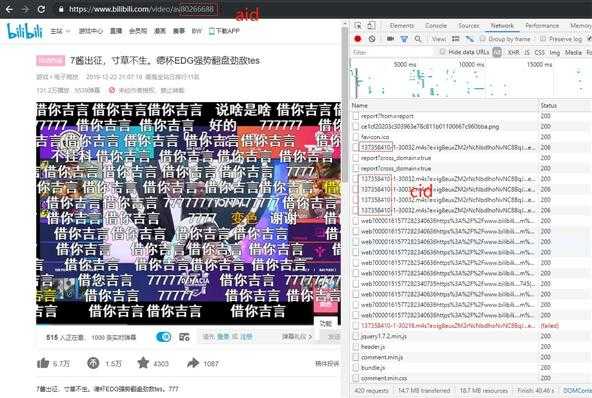
Task: Toggle the DevTools device toolbar icon
Action: point(371,26)
